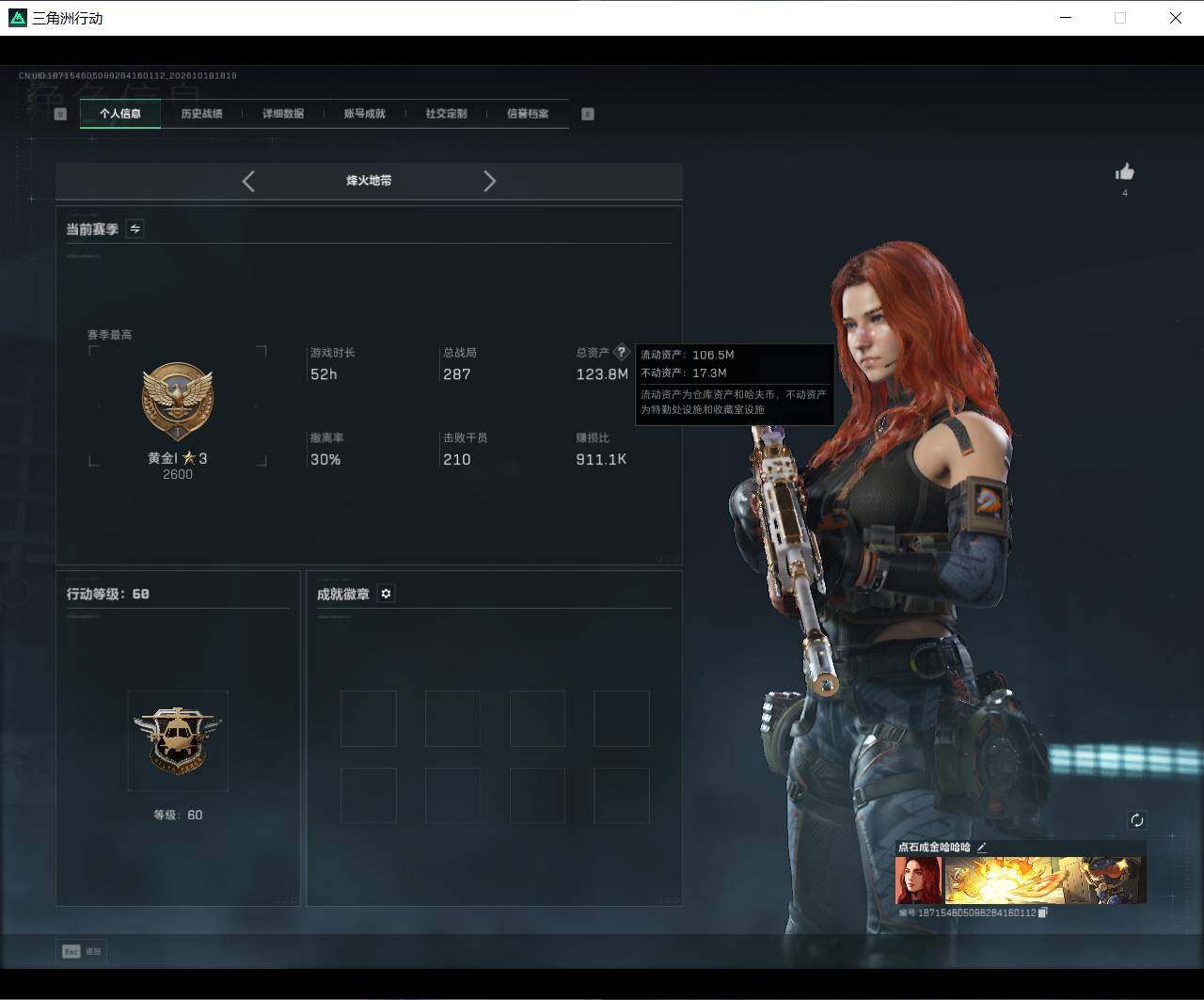
Task: Click the red-haired avatar portrait thumbnail
Action: point(918,880)
